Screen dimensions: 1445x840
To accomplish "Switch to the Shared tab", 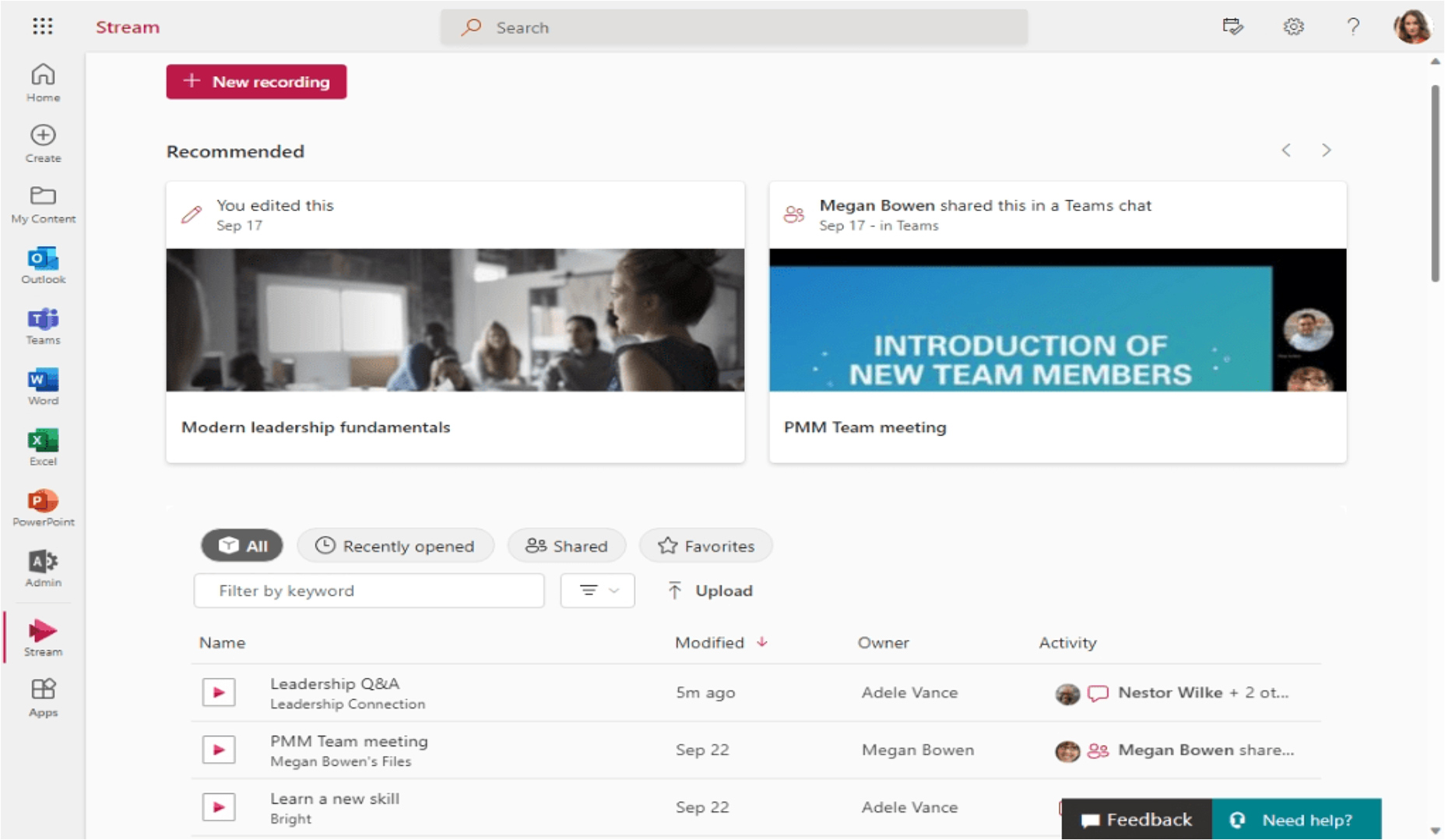I will [x=566, y=546].
